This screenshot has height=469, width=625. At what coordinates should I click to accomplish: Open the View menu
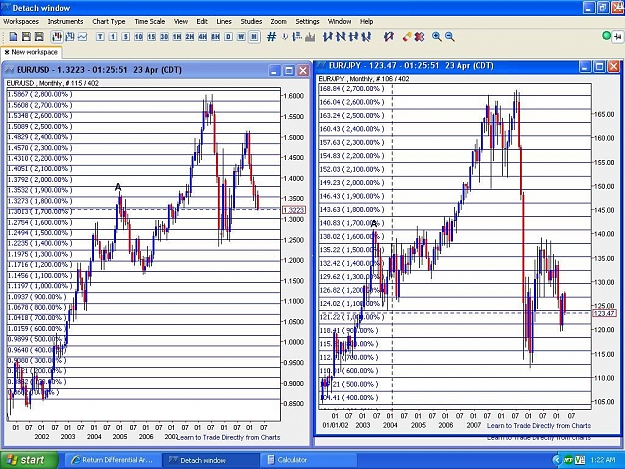[x=181, y=22]
